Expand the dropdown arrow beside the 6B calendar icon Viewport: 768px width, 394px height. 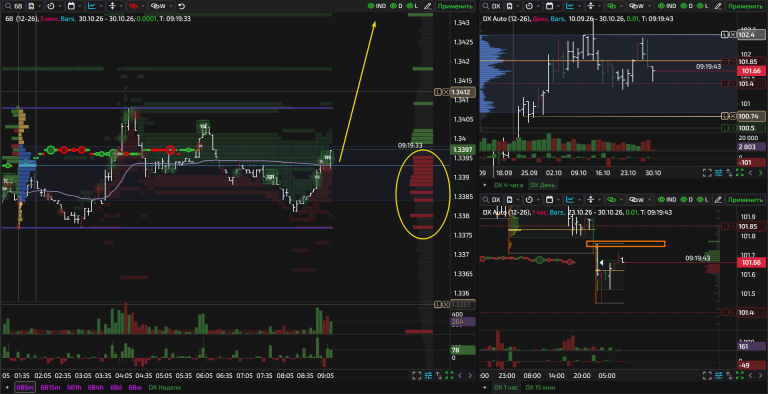[80, 6]
